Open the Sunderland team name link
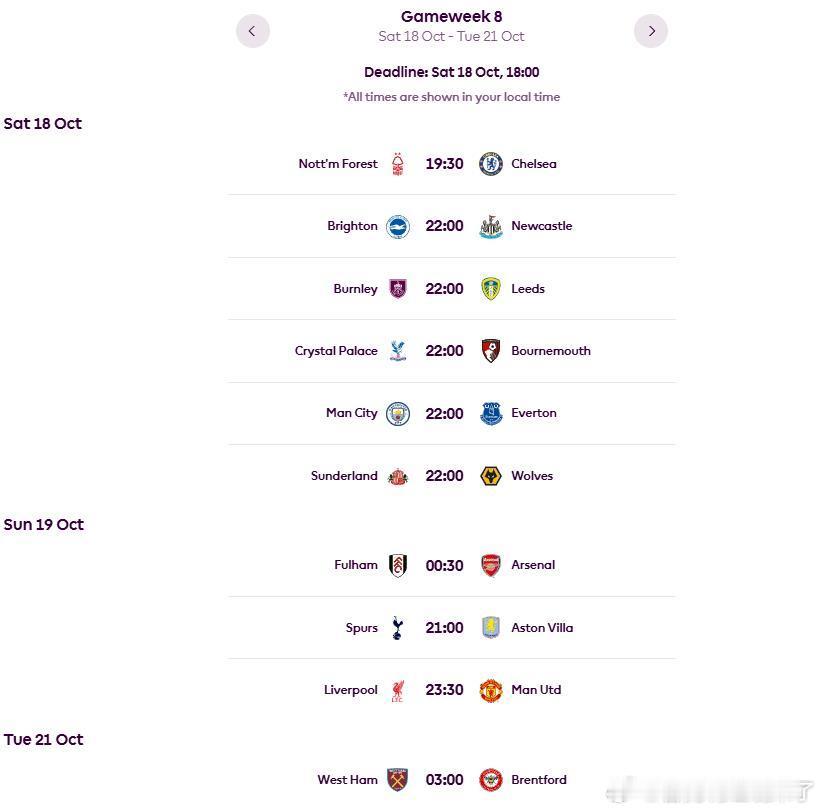The height and width of the screenshot is (811, 823). tap(344, 476)
